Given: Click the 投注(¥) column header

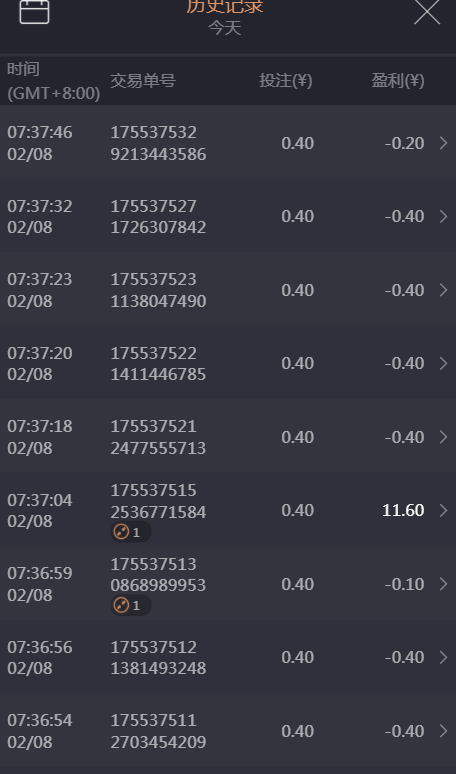Looking at the screenshot, I should point(286,80).
